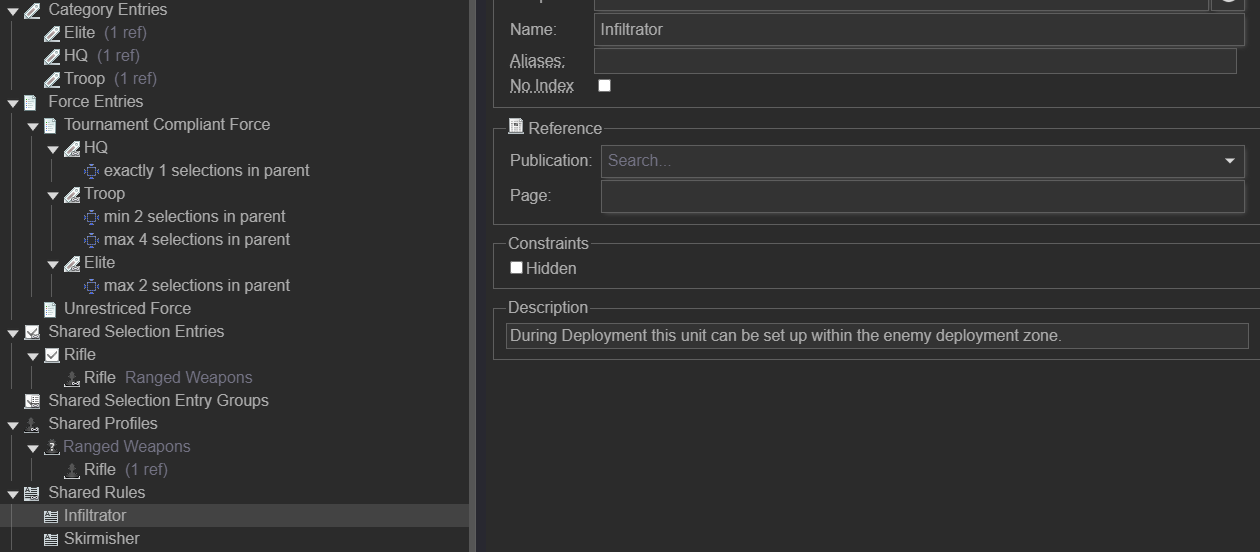This screenshot has height=552, width=1260.
Task: Tick the Hidden constraint checkbox
Action: click(516, 268)
